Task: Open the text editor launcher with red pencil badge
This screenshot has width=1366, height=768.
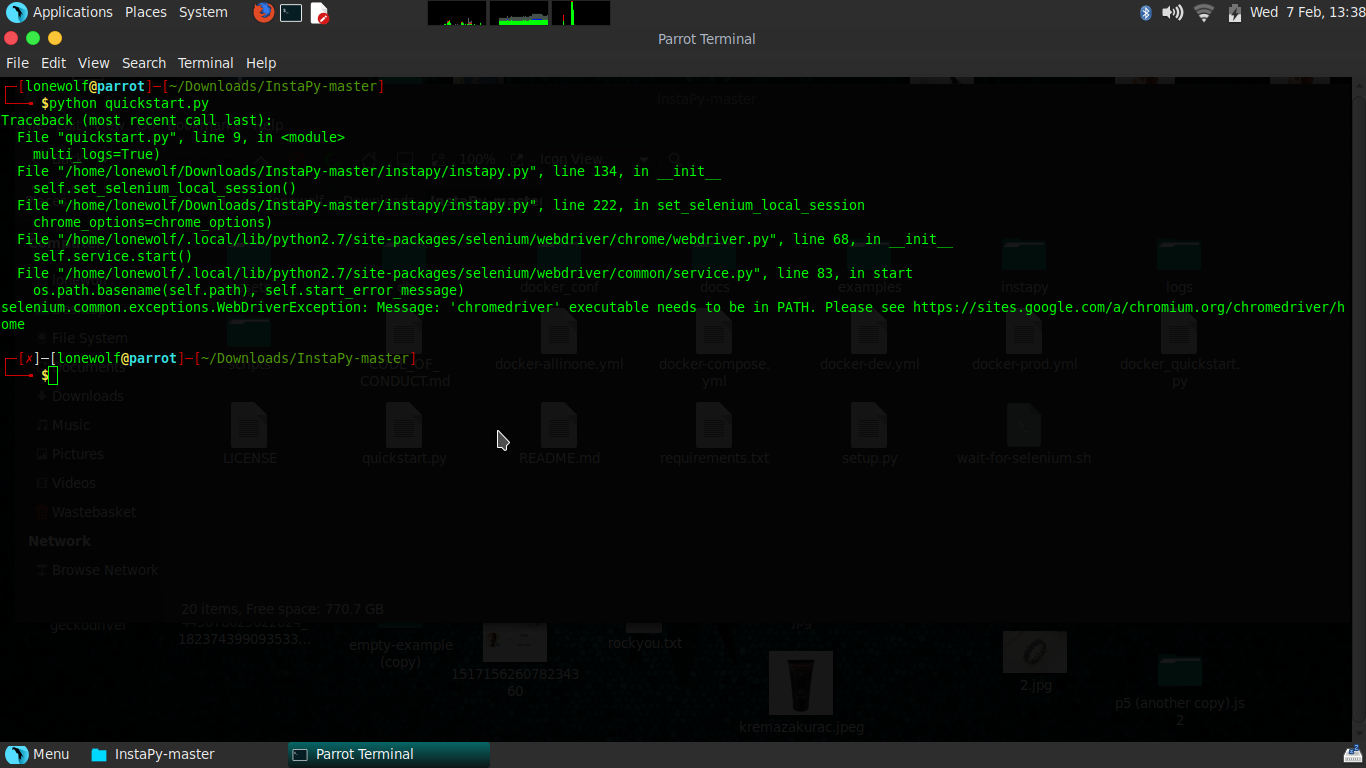Action: click(319, 13)
